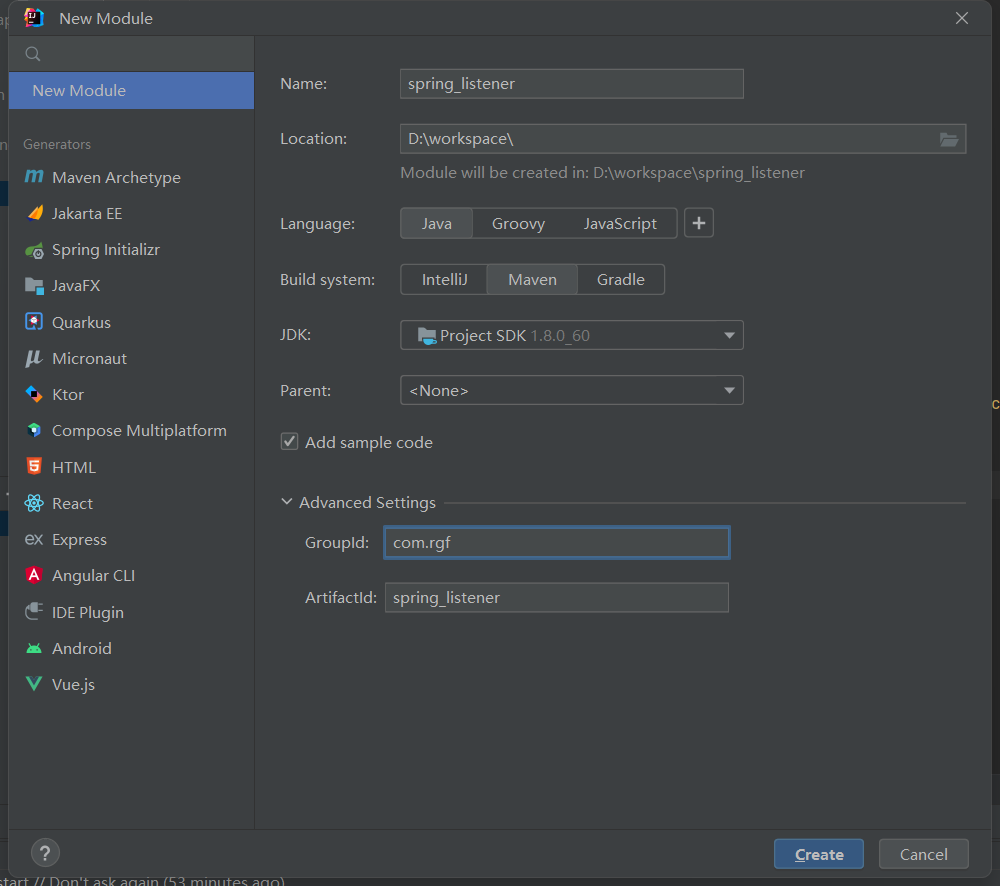Select JavaScript as the language
Screen dimensions: 1000x886
click(x=620, y=223)
